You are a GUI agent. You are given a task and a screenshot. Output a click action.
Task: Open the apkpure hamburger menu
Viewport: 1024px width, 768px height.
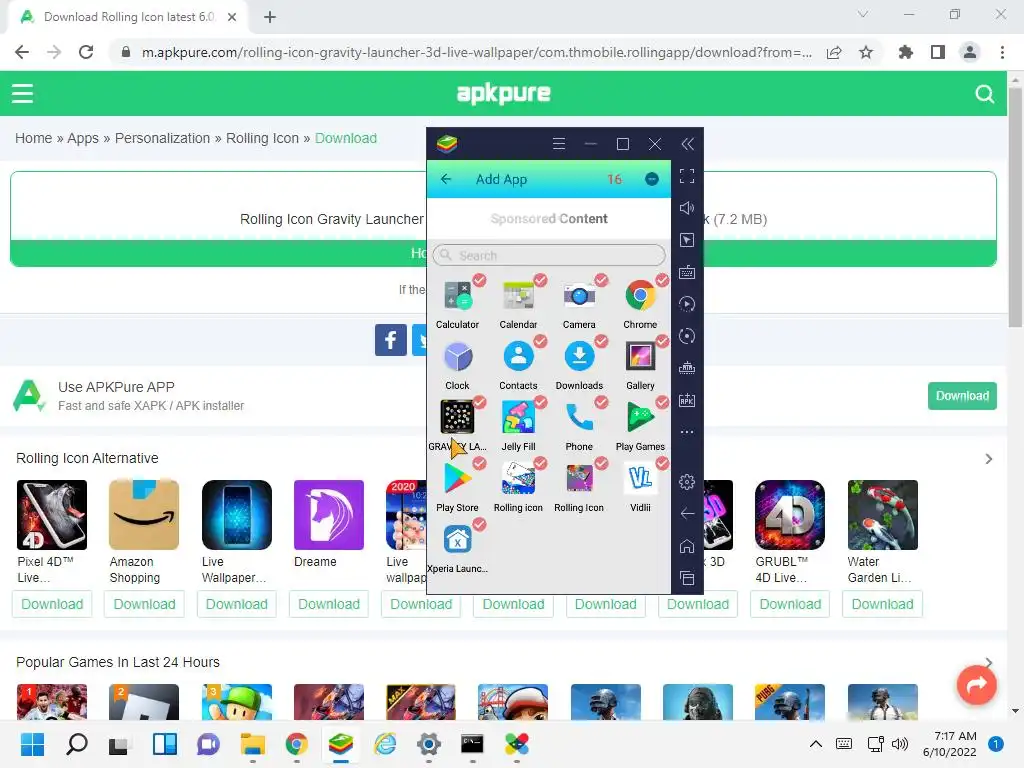22,93
